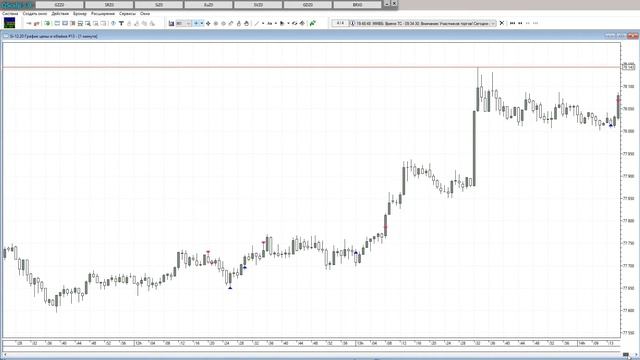Image resolution: width=640 pixels, height=360 pixels.
Task: Click the chart save icon before interval box
Action: point(171,24)
